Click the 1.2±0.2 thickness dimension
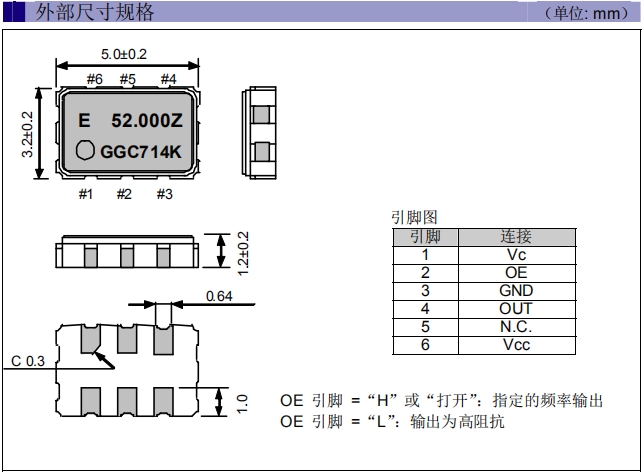The image size is (642, 473). (x=241, y=252)
